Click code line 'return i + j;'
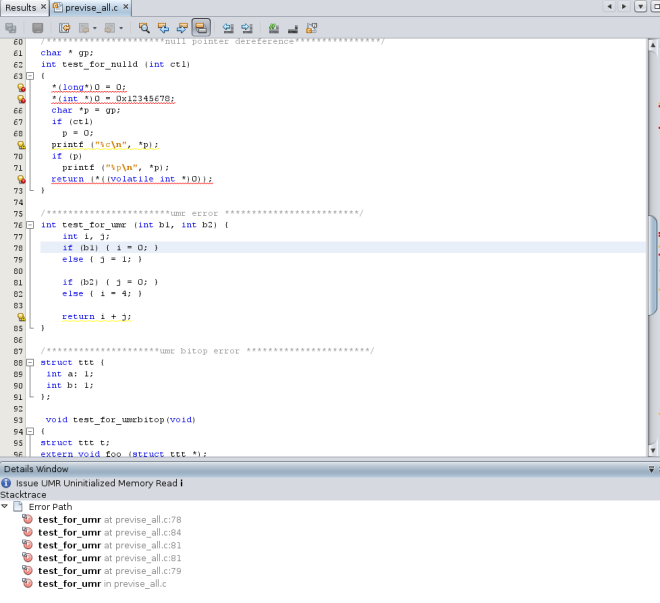 [96, 316]
